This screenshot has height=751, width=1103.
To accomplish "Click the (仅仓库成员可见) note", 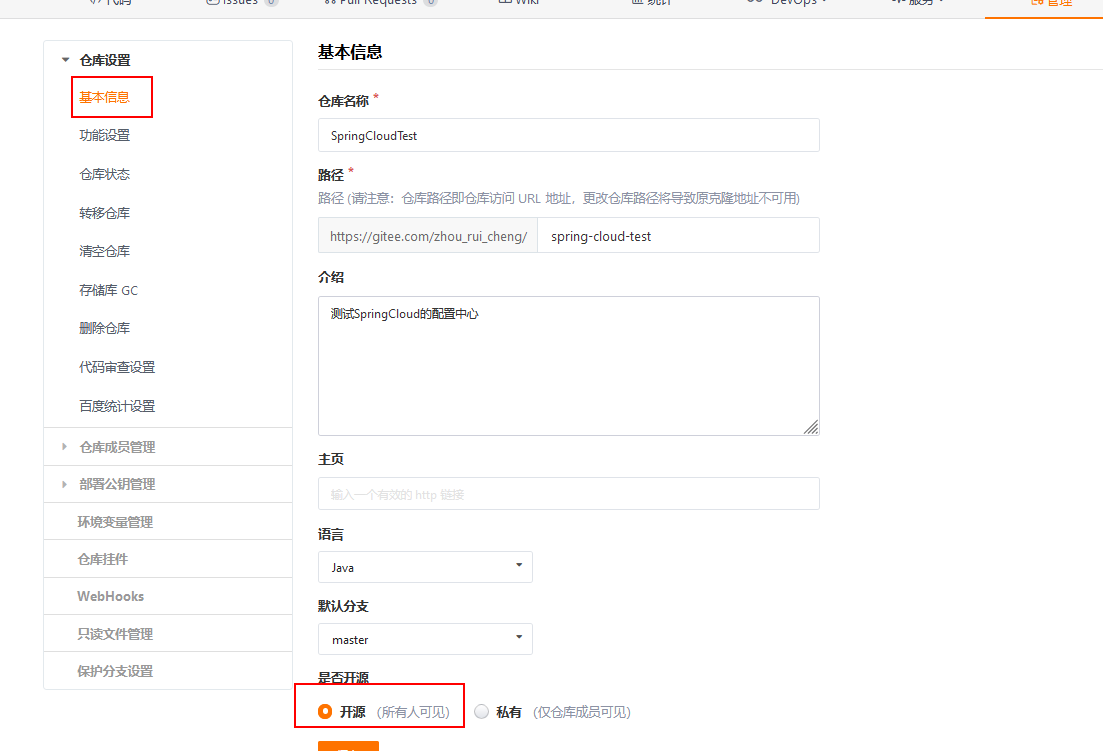I will pyautogui.click(x=582, y=712).
